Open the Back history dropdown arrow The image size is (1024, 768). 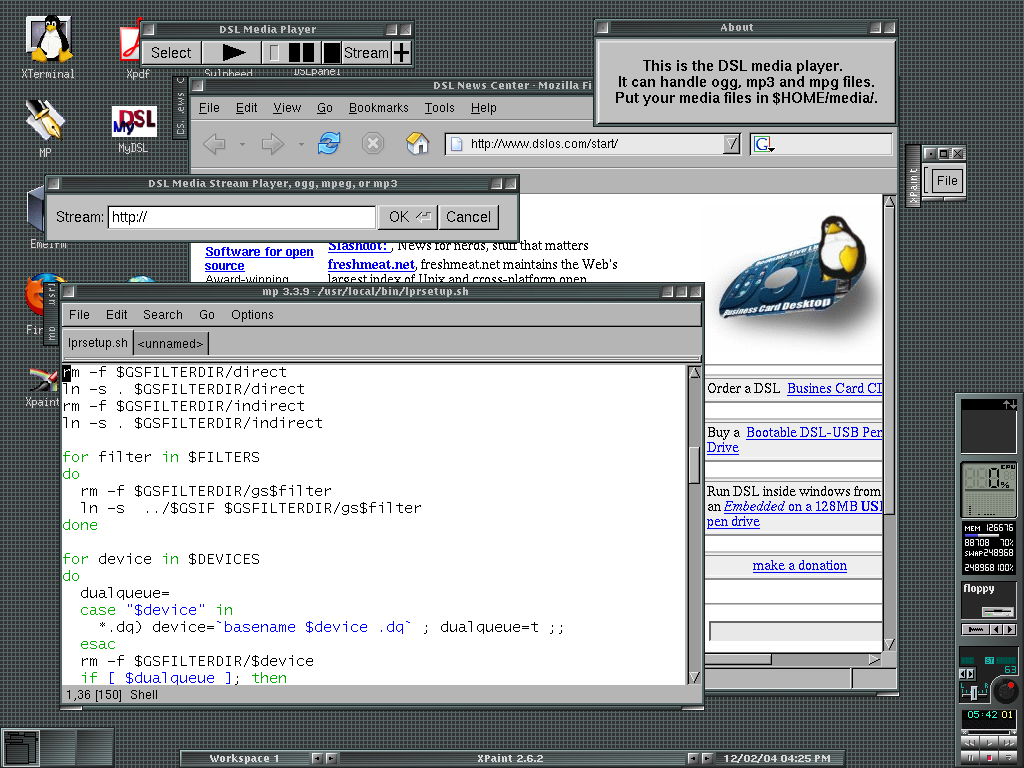pos(242,144)
